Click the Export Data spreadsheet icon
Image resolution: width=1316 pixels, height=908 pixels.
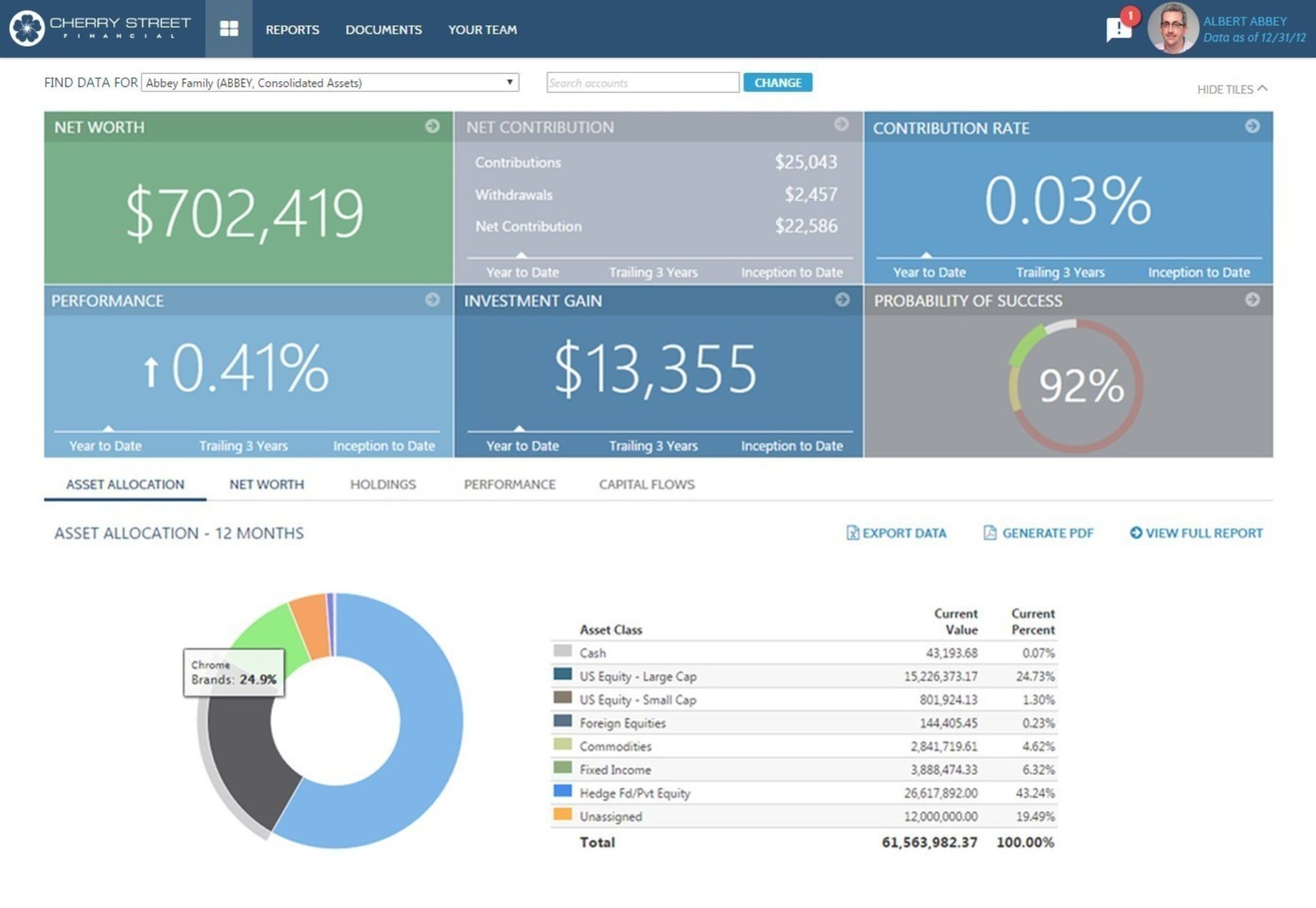tap(851, 534)
